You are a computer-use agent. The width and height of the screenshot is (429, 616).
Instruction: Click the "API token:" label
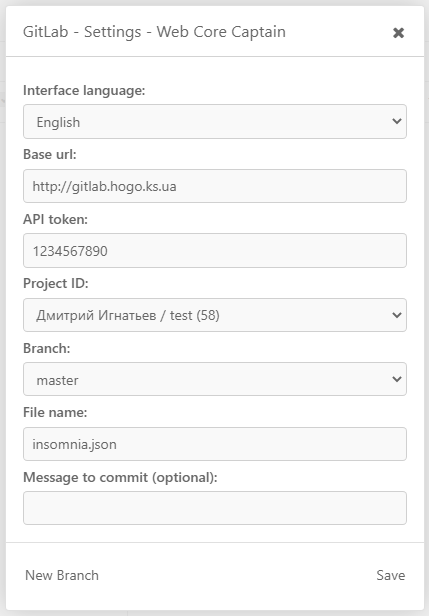coord(55,219)
